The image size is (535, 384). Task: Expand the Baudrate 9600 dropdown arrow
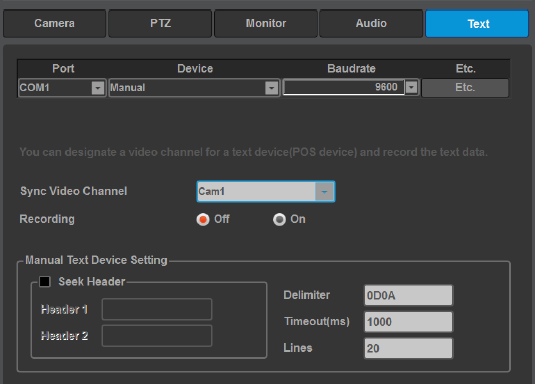click(411, 87)
